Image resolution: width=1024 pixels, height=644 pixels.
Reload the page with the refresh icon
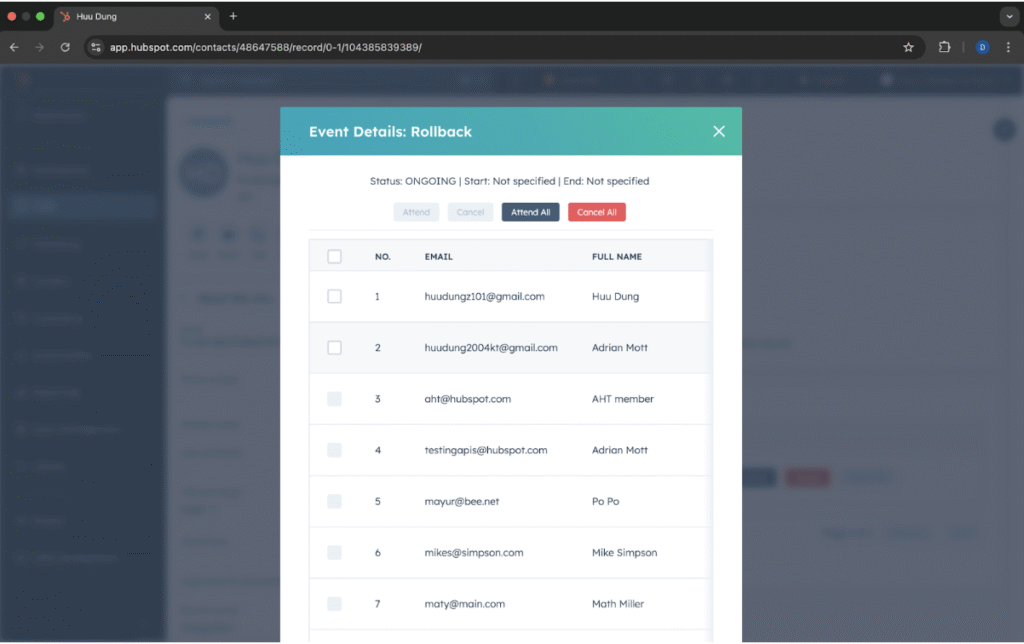coord(65,47)
